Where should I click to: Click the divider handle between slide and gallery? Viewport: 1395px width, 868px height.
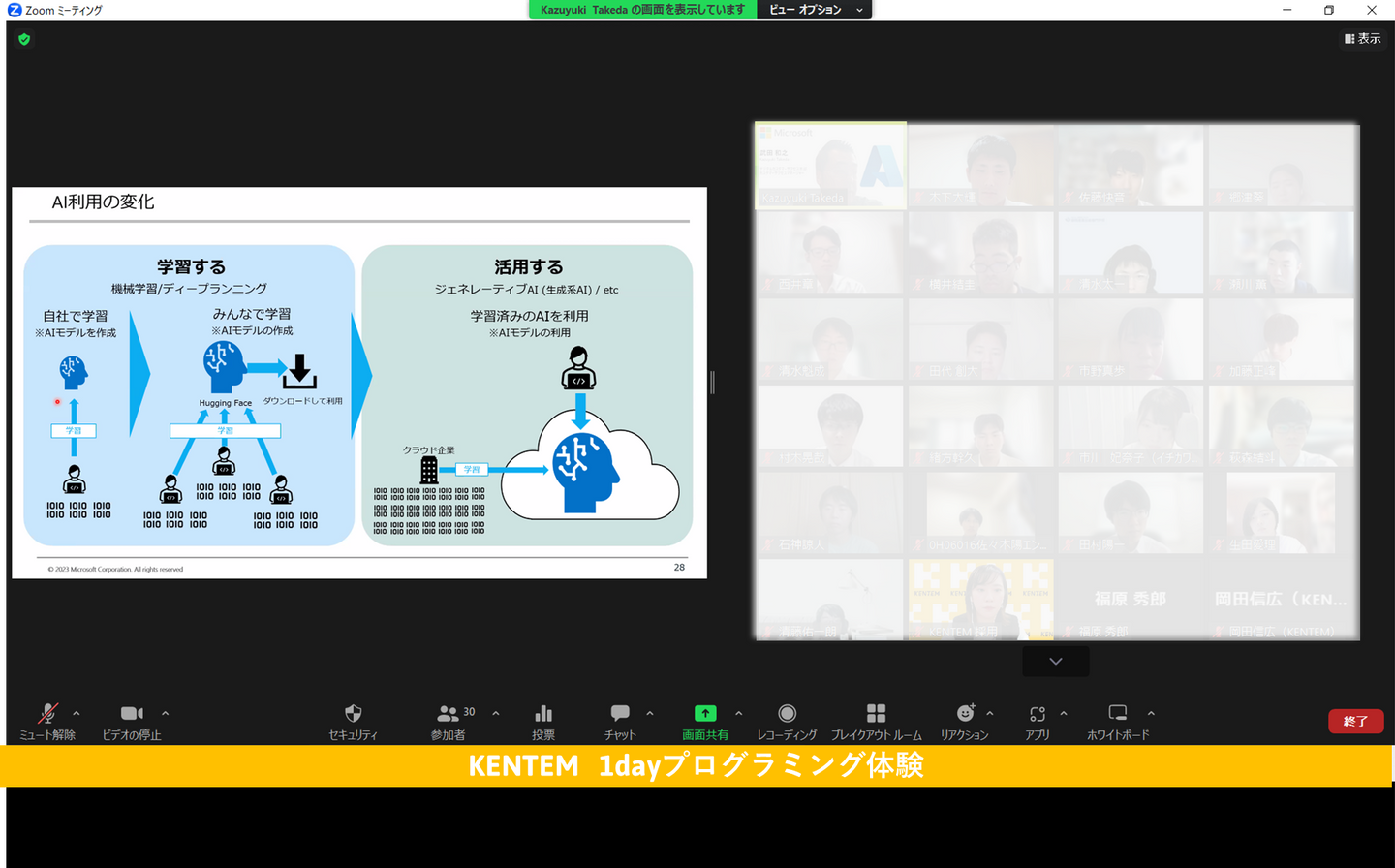(x=712, y=383)
